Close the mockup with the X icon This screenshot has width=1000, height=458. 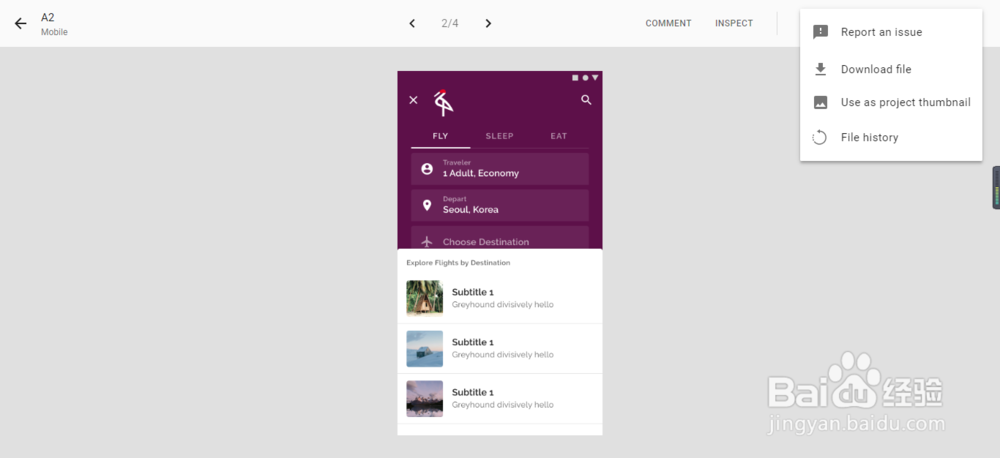click(413, 100)
